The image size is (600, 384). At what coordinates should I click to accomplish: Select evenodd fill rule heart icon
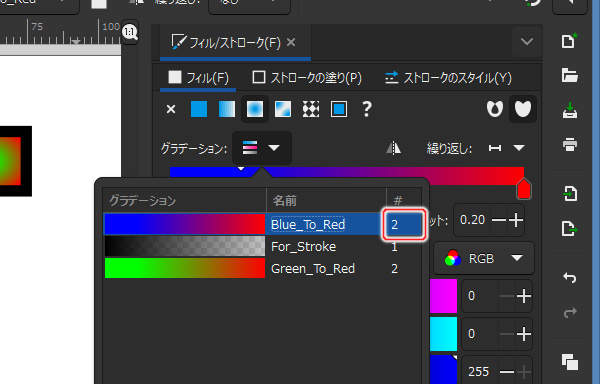click(x=495, y=109)
